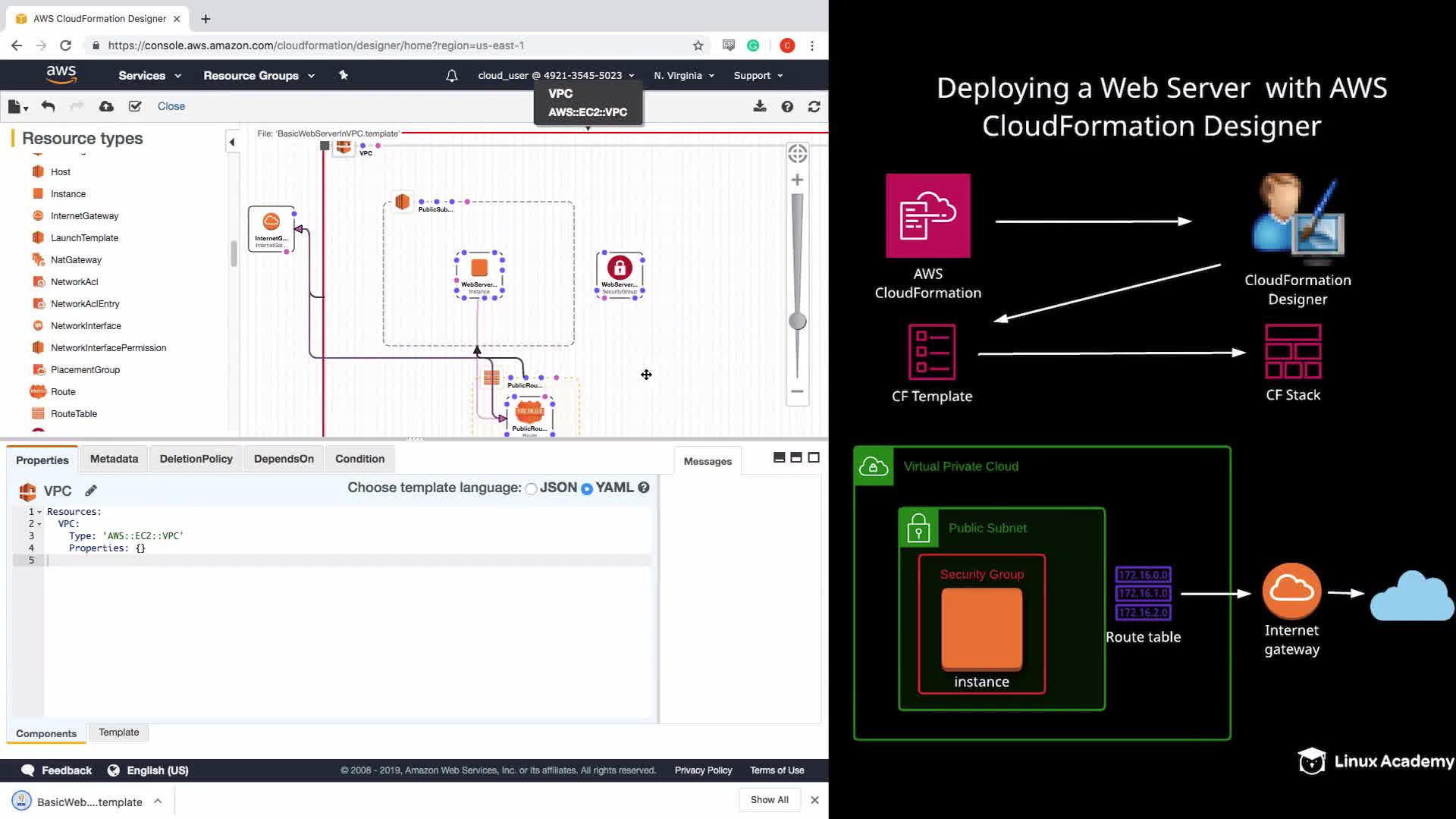
Task: Click the validate template checkmark icon
Action: pyautogui.click(x=135, y=106)
